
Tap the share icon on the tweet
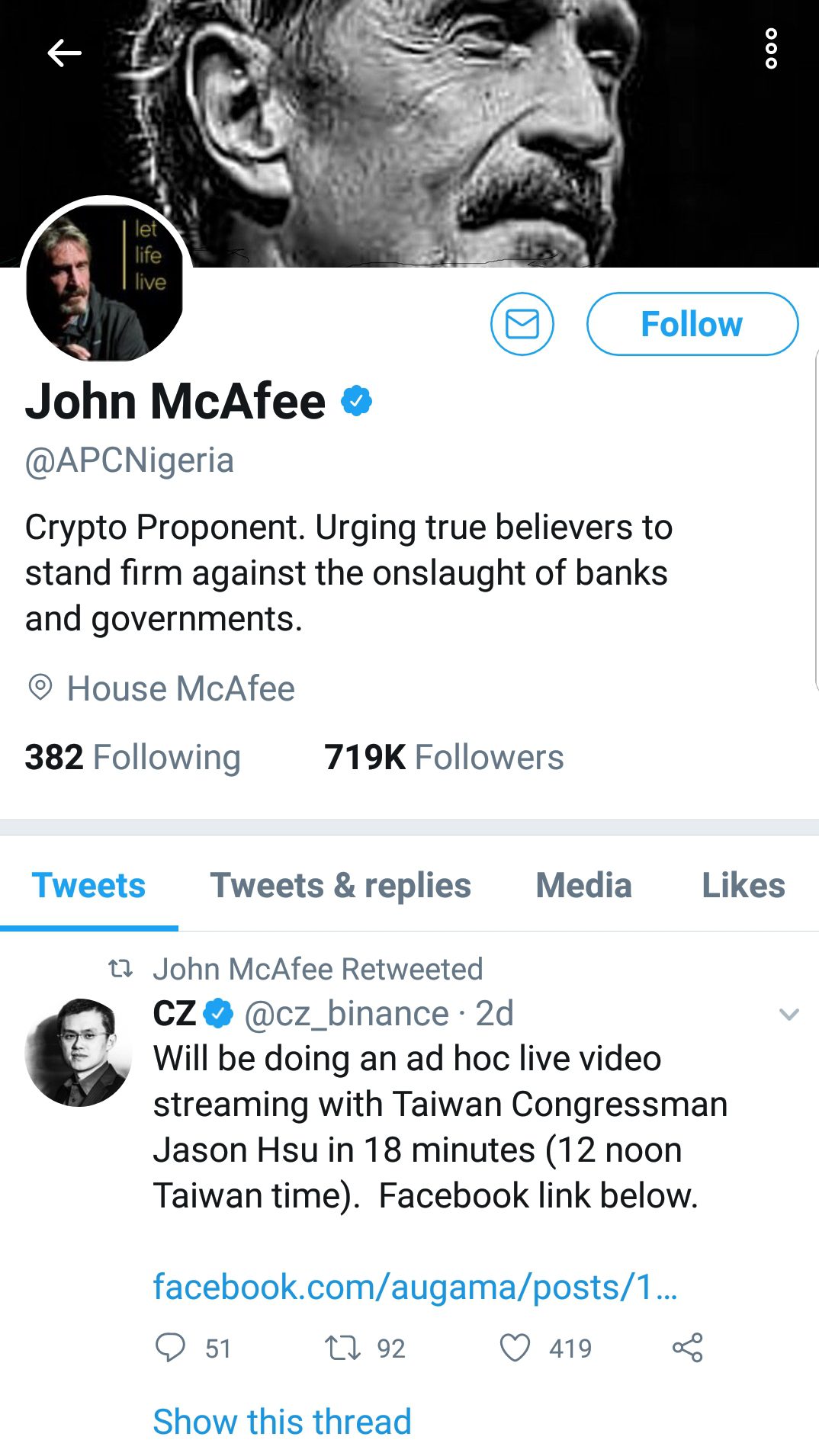click(687, 1348)
